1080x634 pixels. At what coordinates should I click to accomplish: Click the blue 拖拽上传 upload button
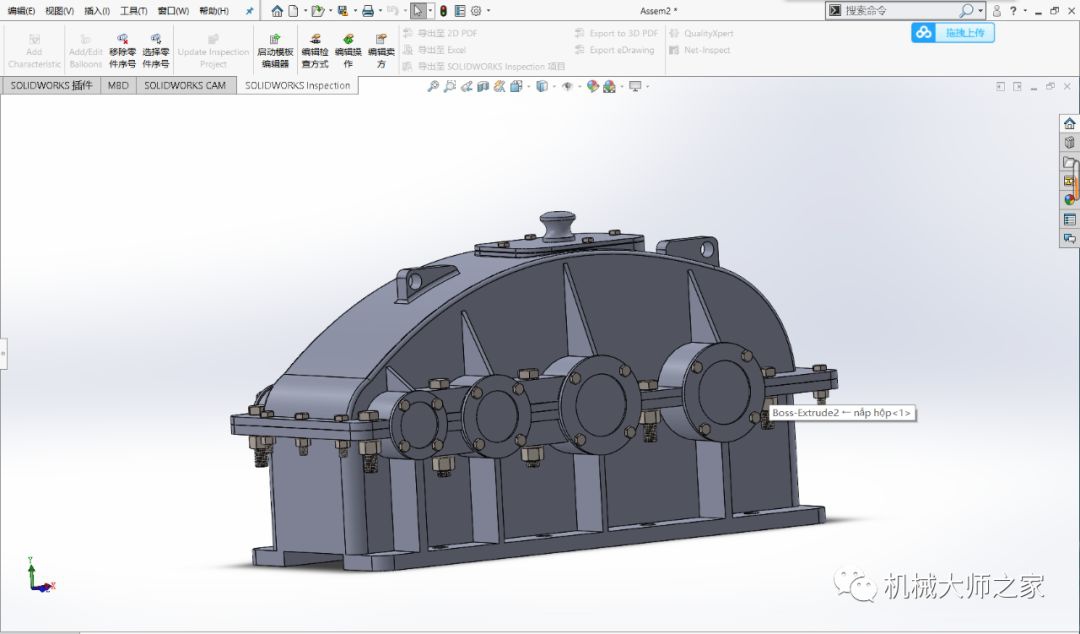click(952, 32)
